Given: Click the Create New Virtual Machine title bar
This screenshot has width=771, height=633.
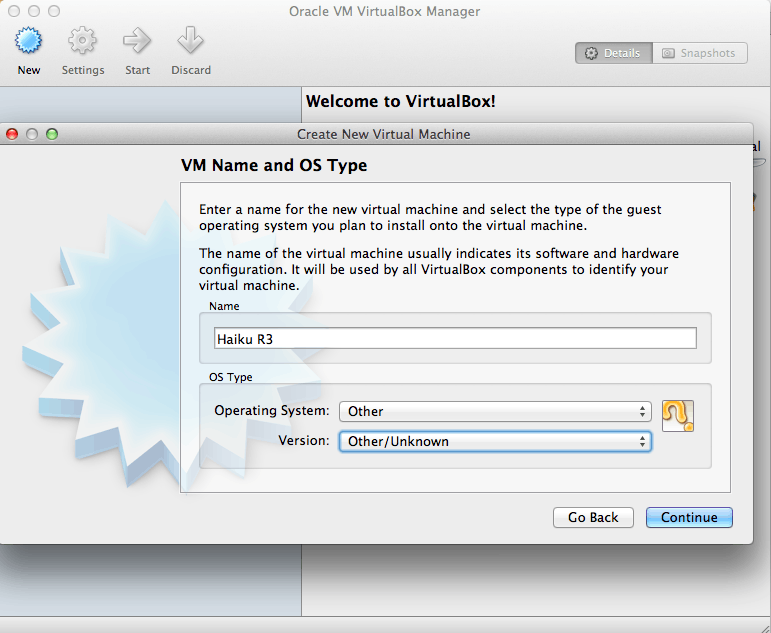Looking at the screenshot, I should 383,134.
